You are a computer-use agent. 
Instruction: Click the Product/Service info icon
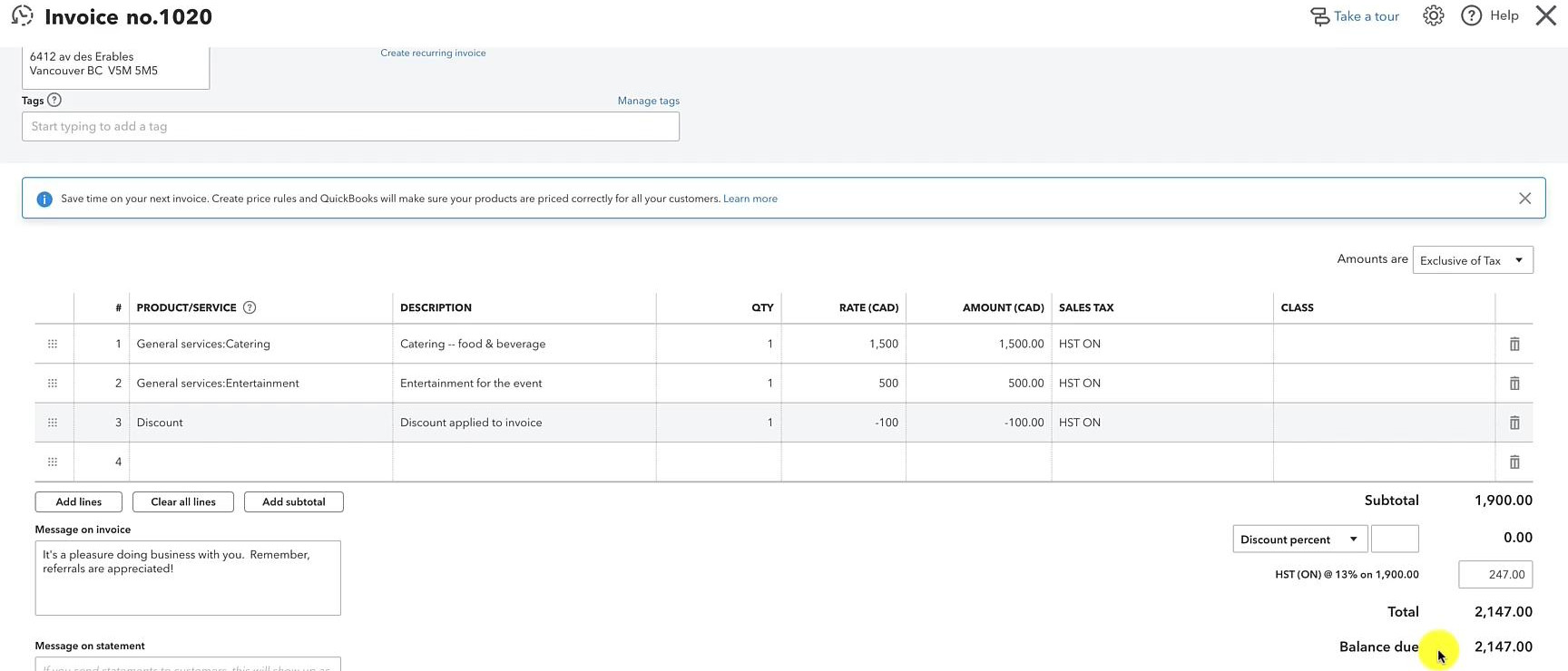[250, 307]
